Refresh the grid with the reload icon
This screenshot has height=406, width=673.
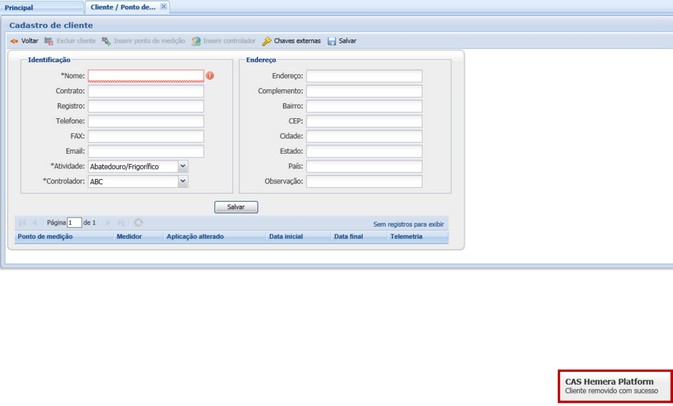pos(138,223)
